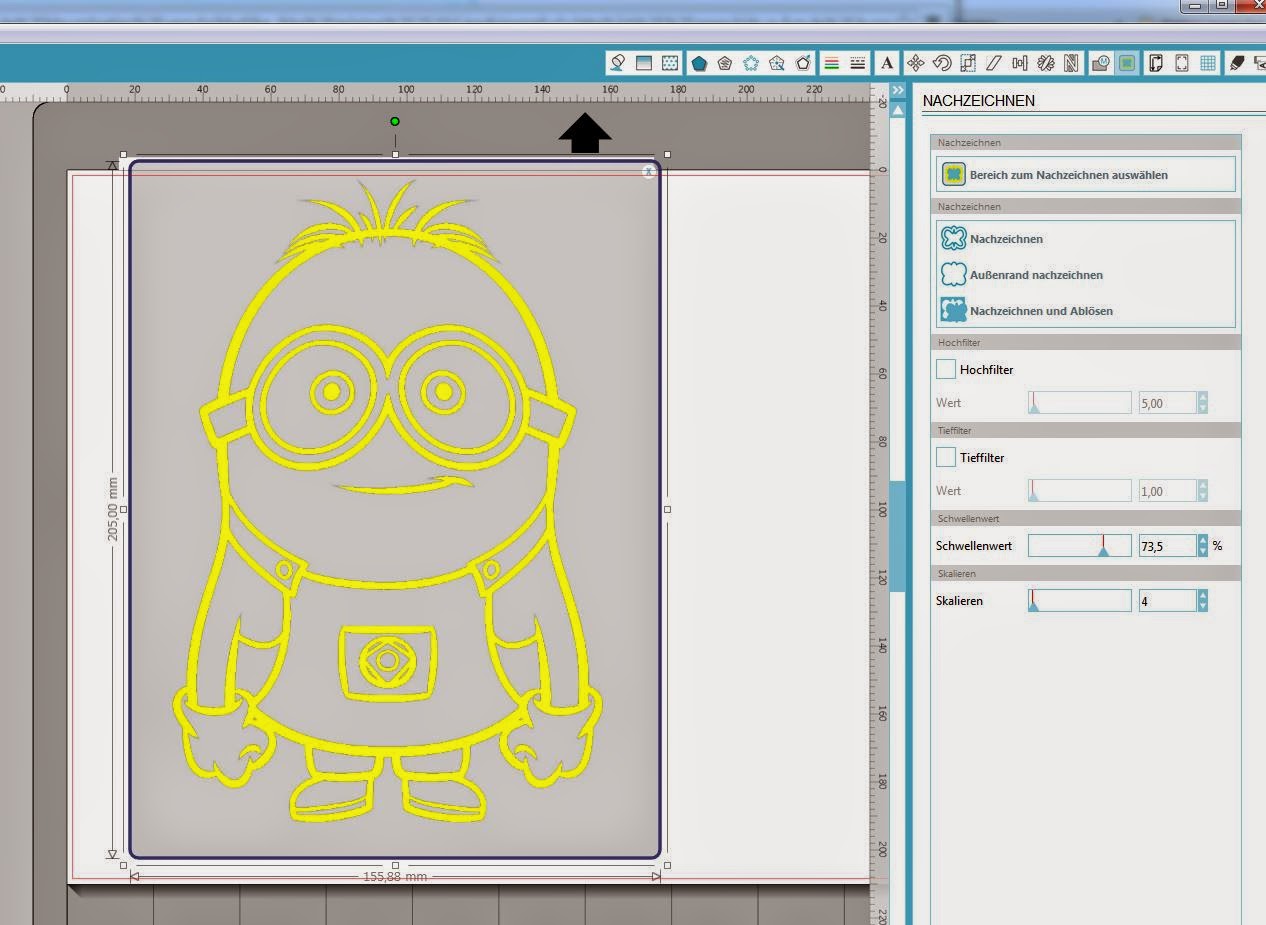The image size is (1266, 925).
Task: Click the 'NACHZEICHNEN' panel title
Action: coord(978,101)
